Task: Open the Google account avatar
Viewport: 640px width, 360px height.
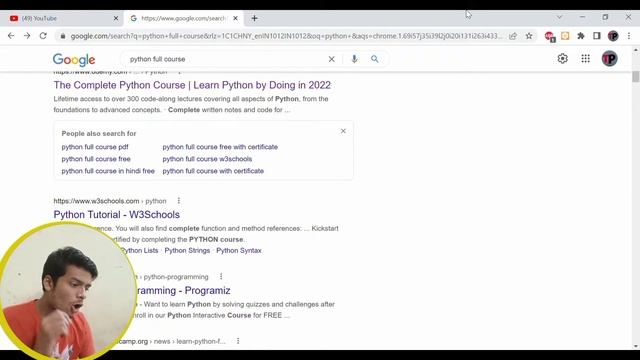Action: 609,59
